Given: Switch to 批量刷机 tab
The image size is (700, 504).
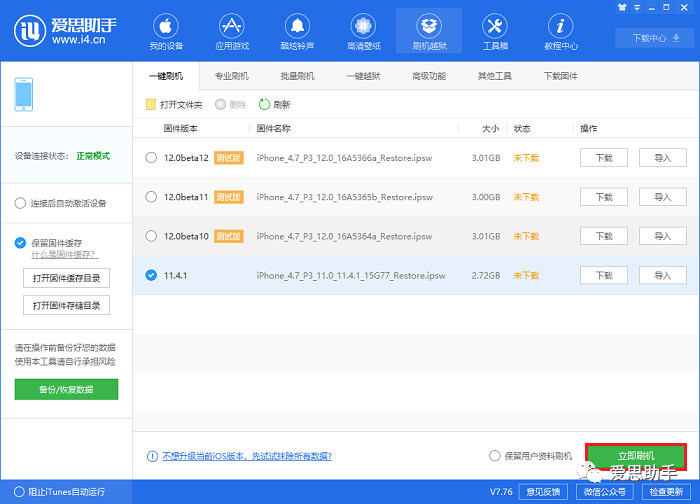Looking at the screenshot, I should pos(297,76).
